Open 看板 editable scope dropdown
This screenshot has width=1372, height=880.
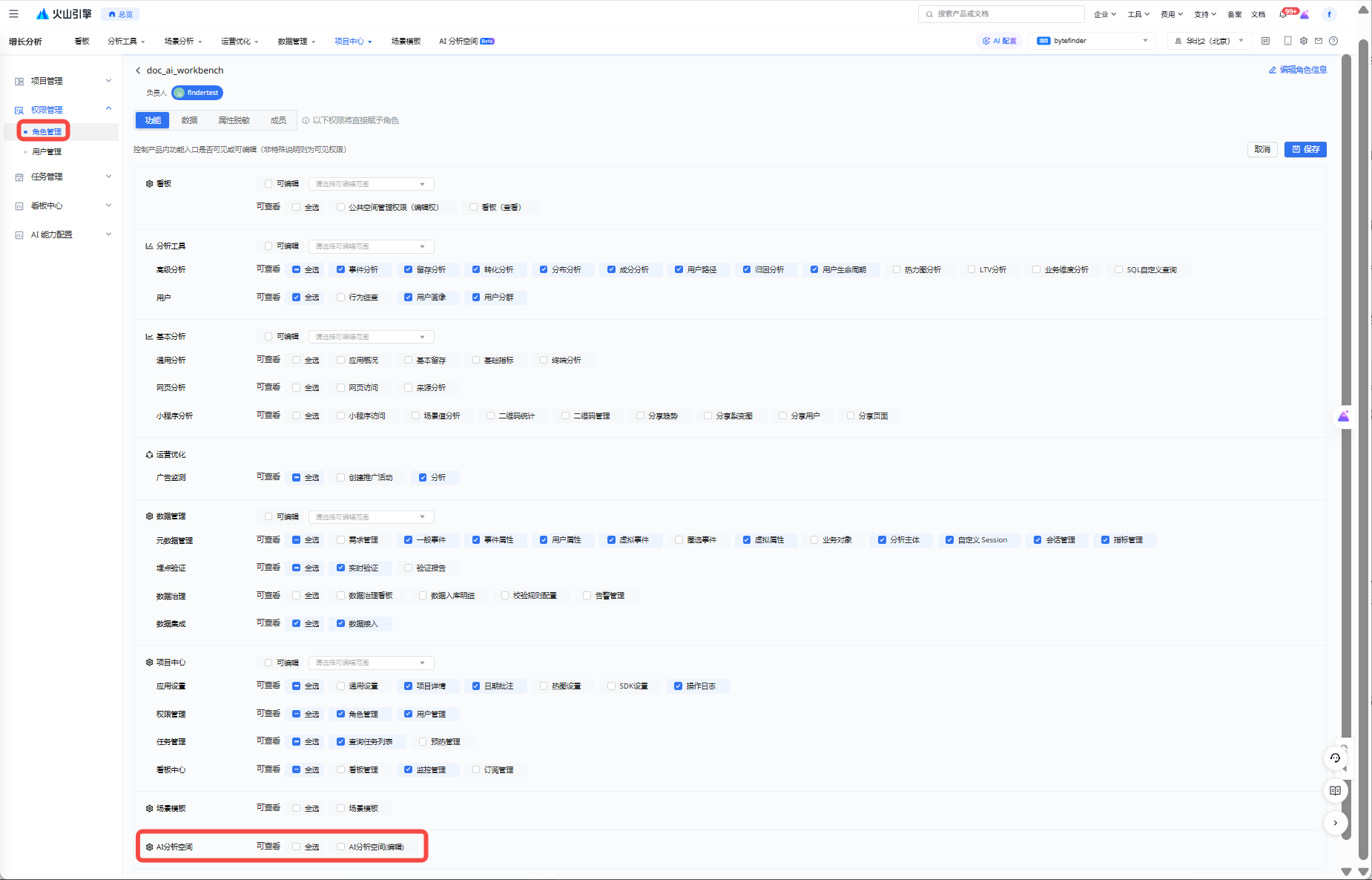pos(371,184)
